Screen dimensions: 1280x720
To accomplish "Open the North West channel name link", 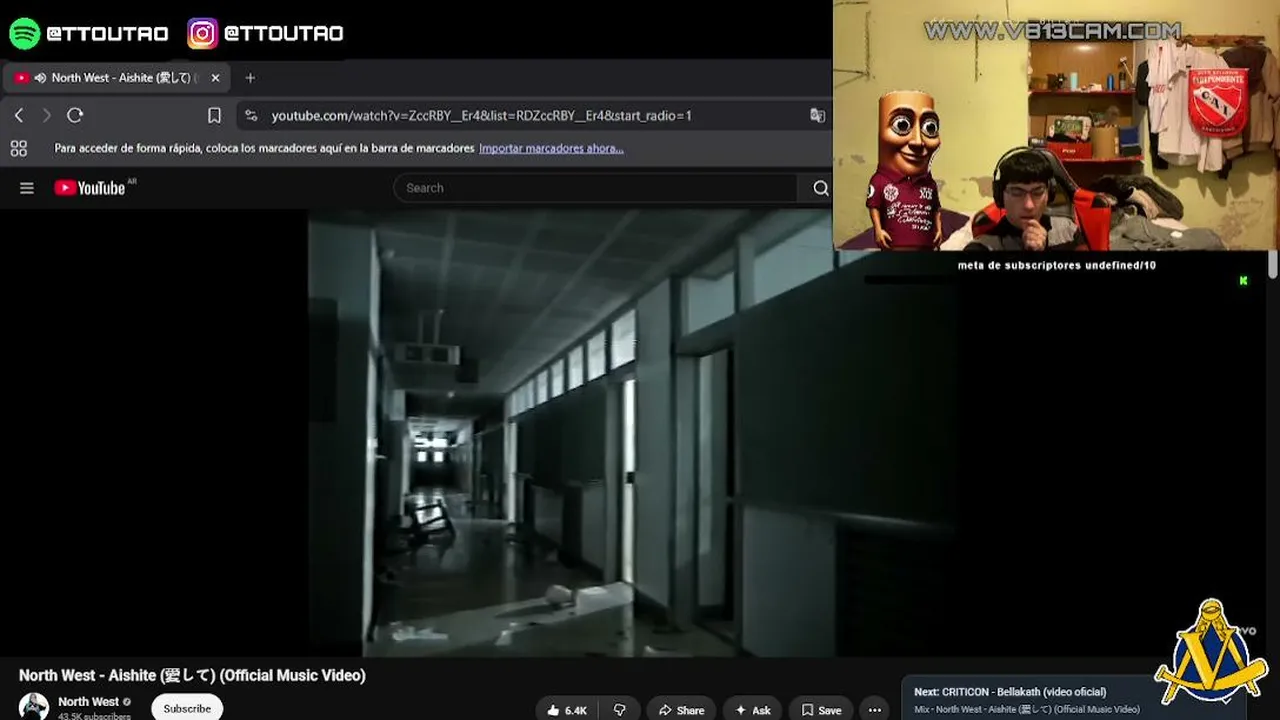I will click(x=88, y=702).
